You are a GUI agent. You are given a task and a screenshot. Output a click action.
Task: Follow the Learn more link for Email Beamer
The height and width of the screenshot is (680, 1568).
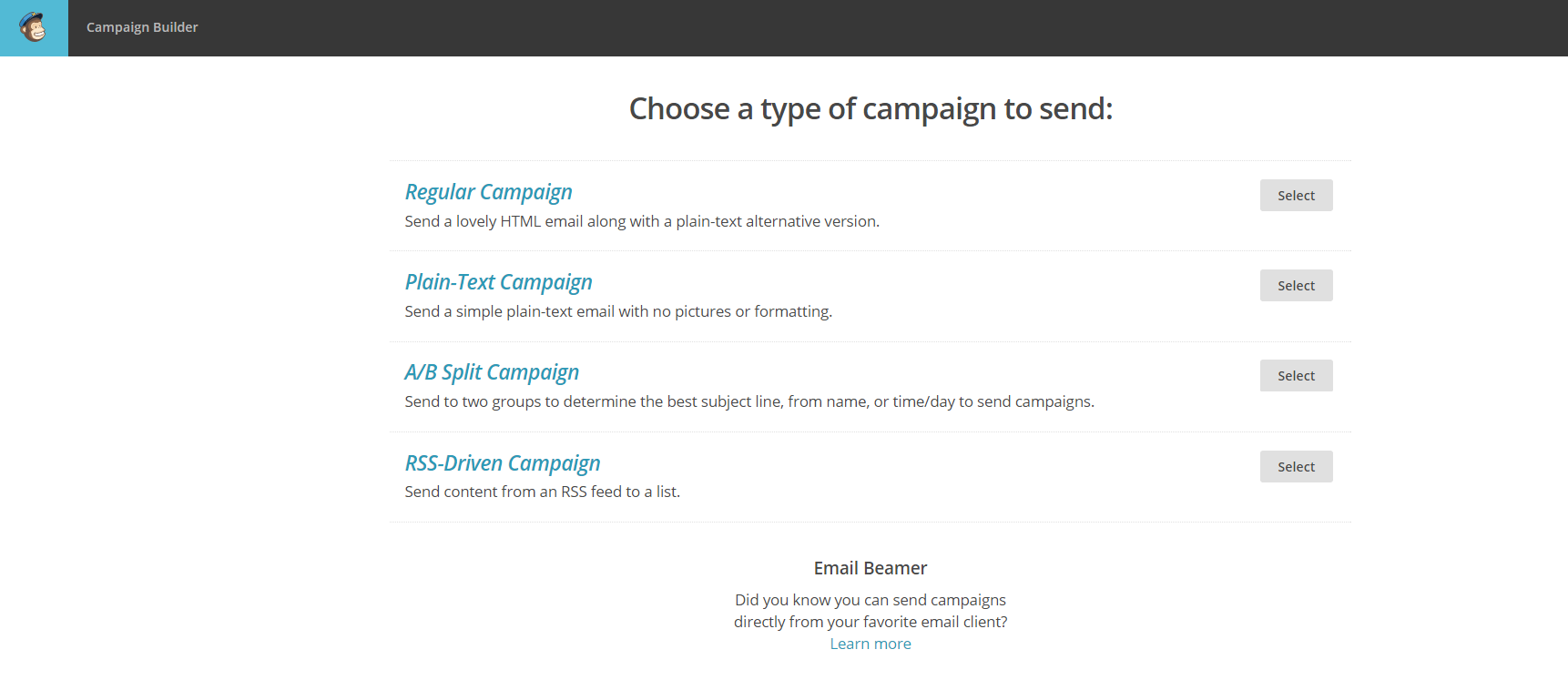(x=871, y=644)
